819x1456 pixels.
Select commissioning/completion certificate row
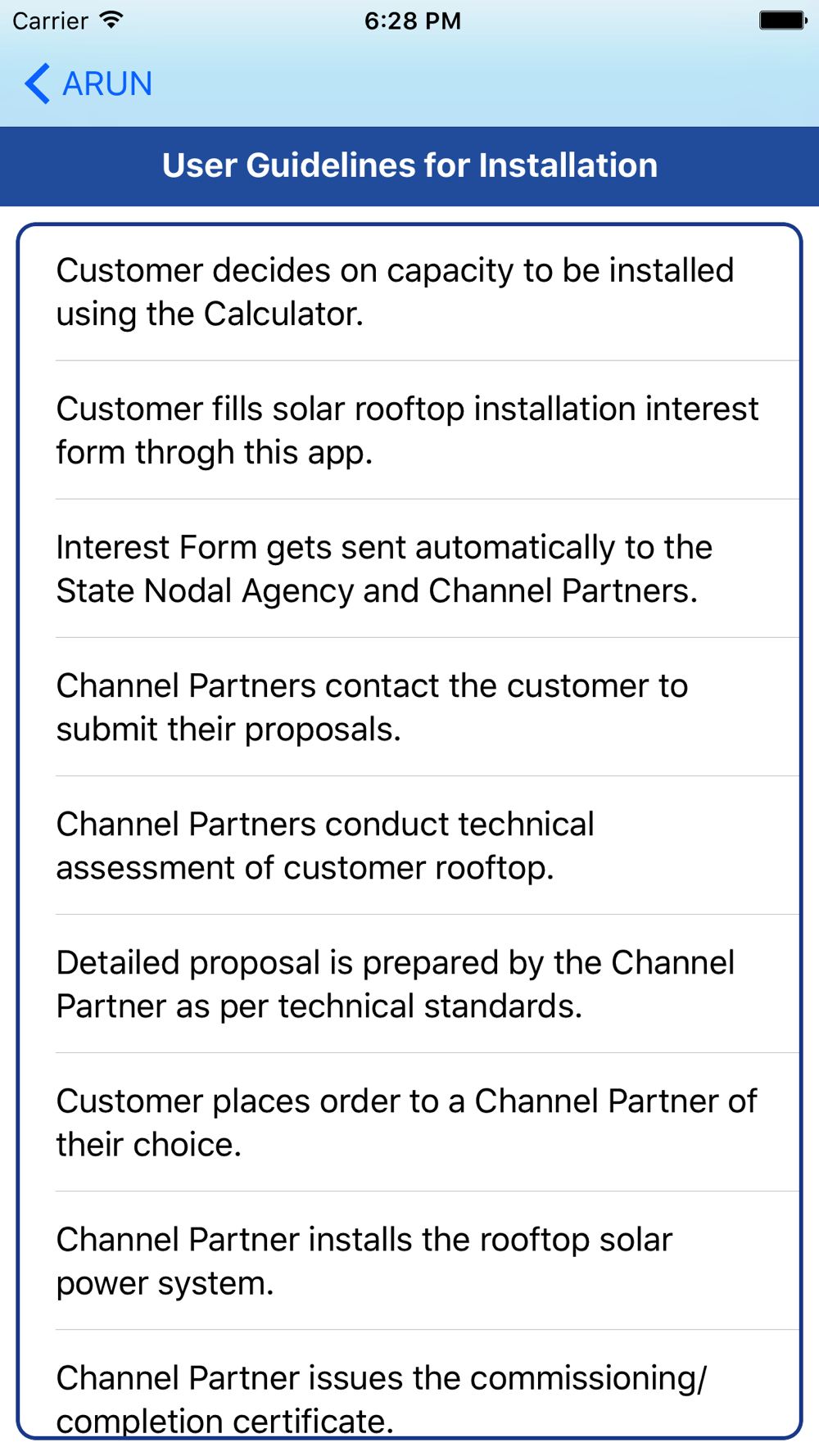[x=409, y=1383]
